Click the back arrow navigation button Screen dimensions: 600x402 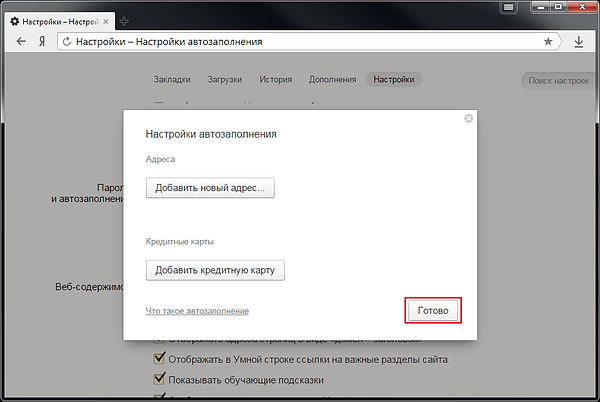[x=21, y=41]
